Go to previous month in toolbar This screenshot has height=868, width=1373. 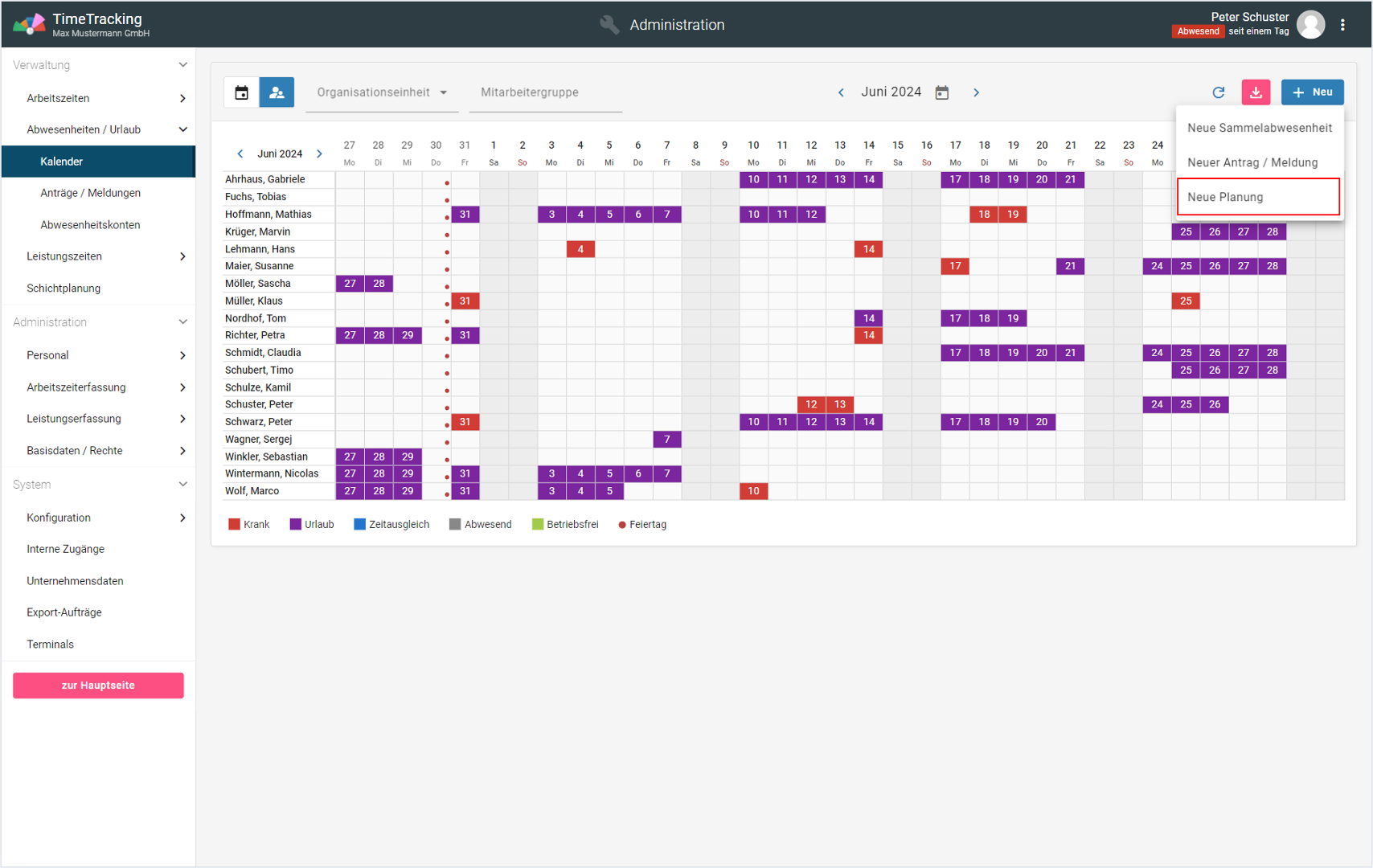click(x=841, y=92)
